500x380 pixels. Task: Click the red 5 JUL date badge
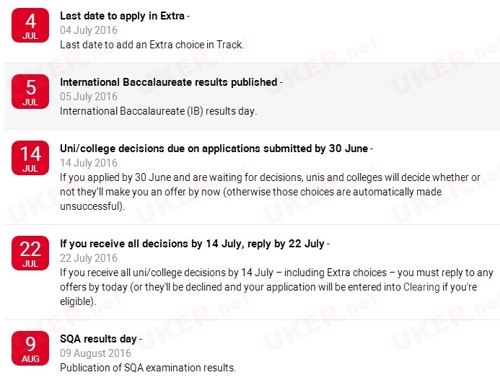(30, 92)
